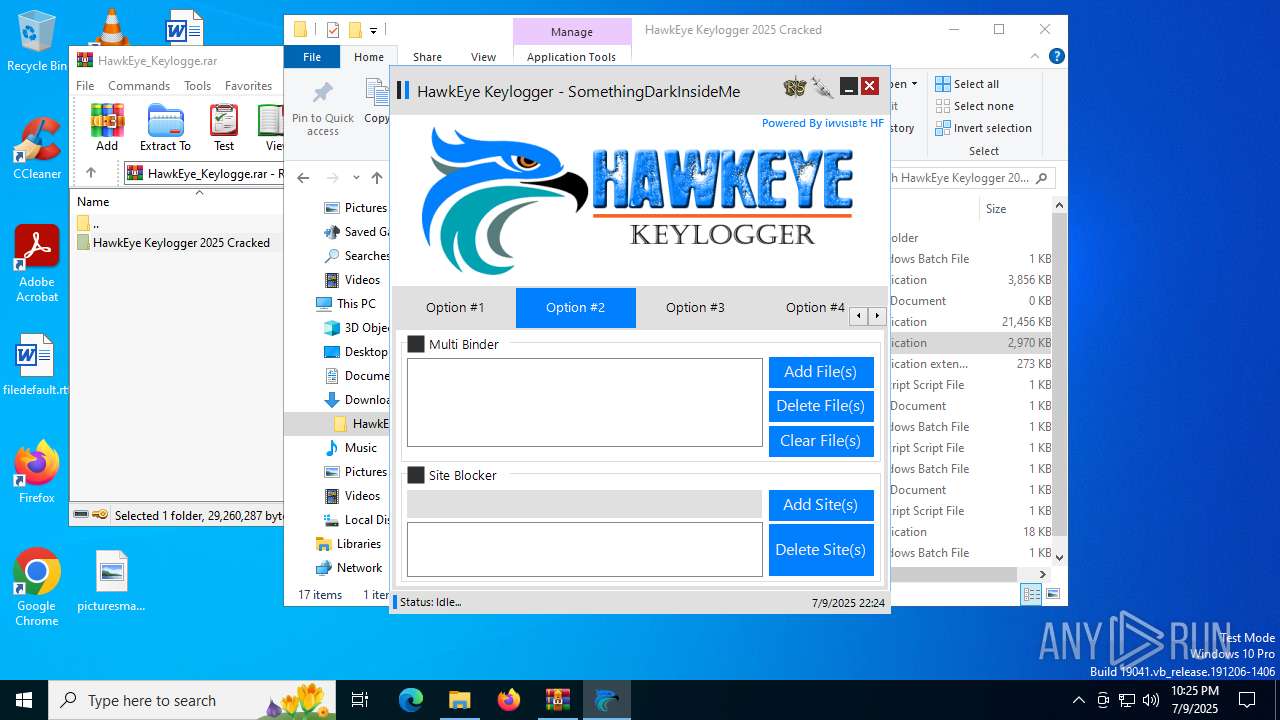Open Firefox desktop shortcut
1280x720 pixels.
coord(37,472)
